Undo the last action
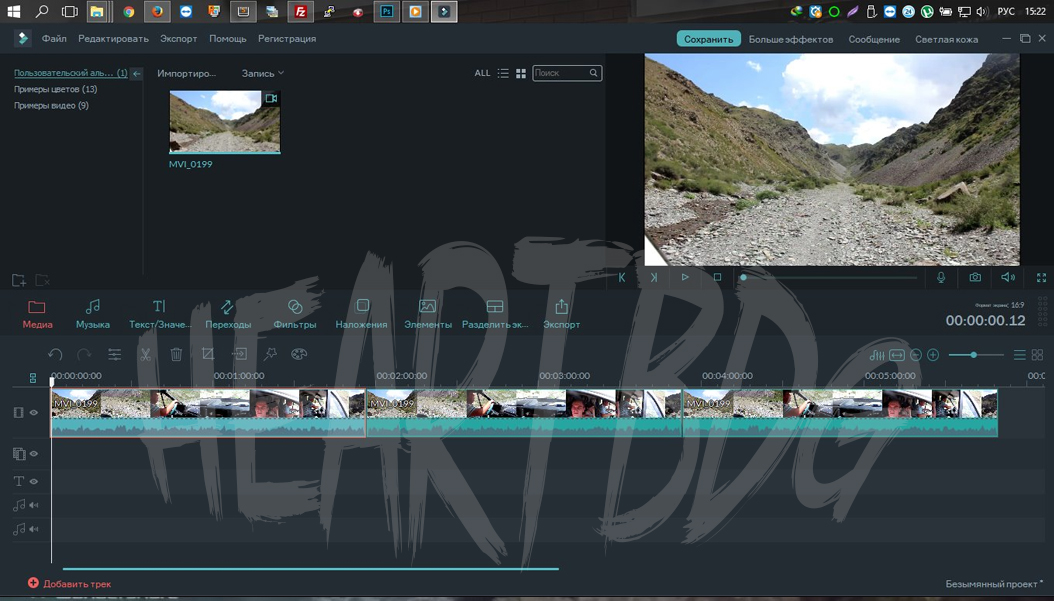Viewport: 1054px width, 601px height. click(x=55, y=354)
